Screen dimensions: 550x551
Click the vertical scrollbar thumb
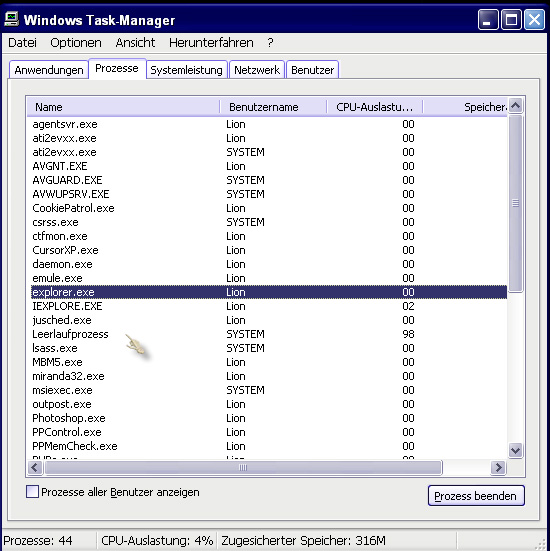(516, 203)
